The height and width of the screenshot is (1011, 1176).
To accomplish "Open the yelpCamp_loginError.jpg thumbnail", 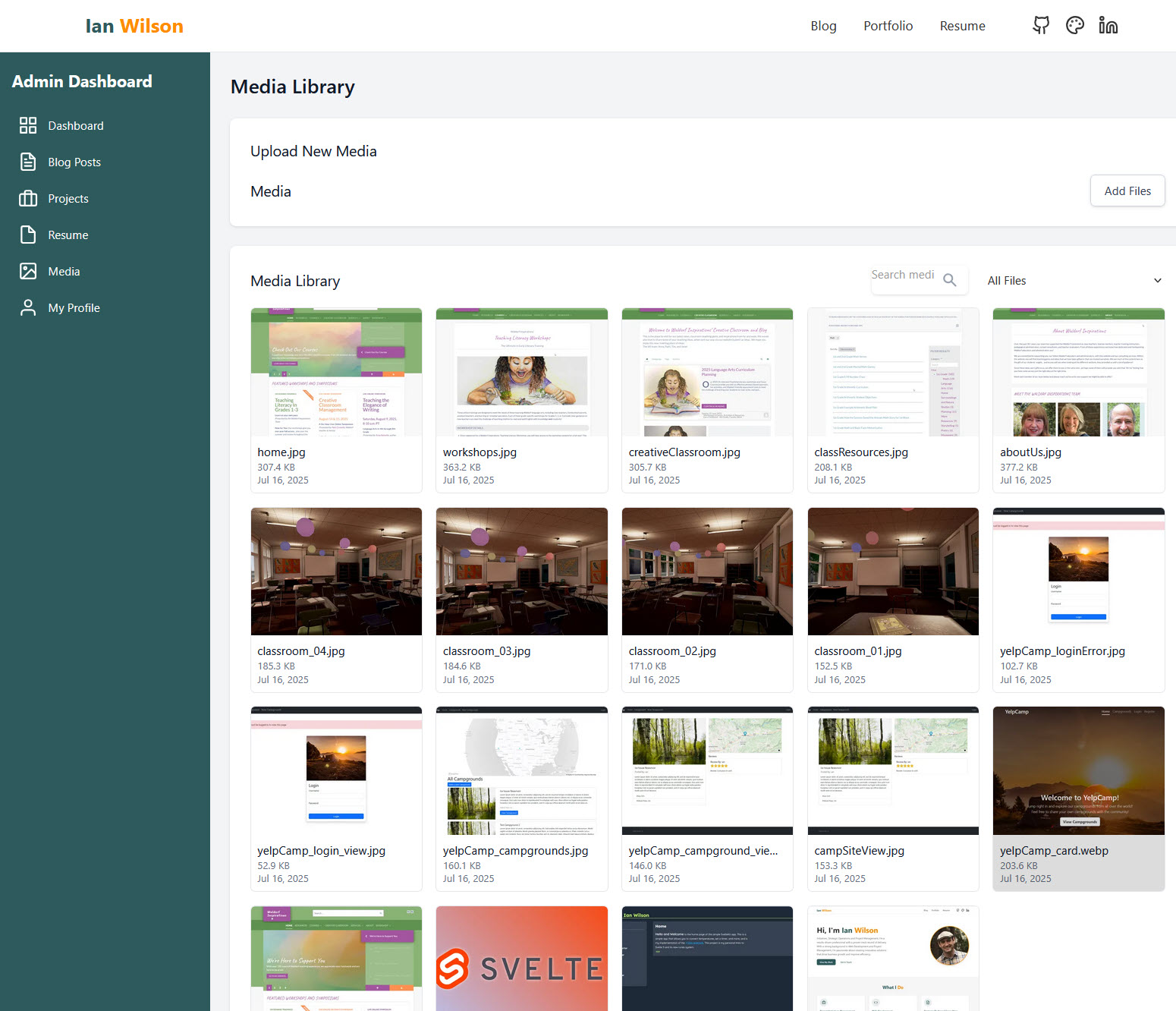I will coord(1079,572).
